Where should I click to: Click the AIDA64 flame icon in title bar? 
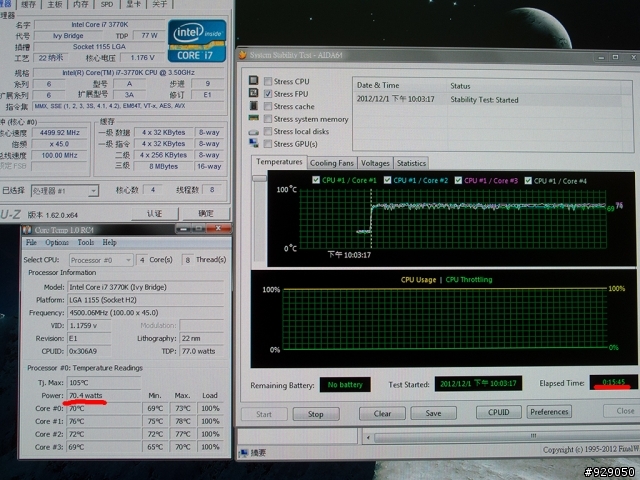[242, 55]
